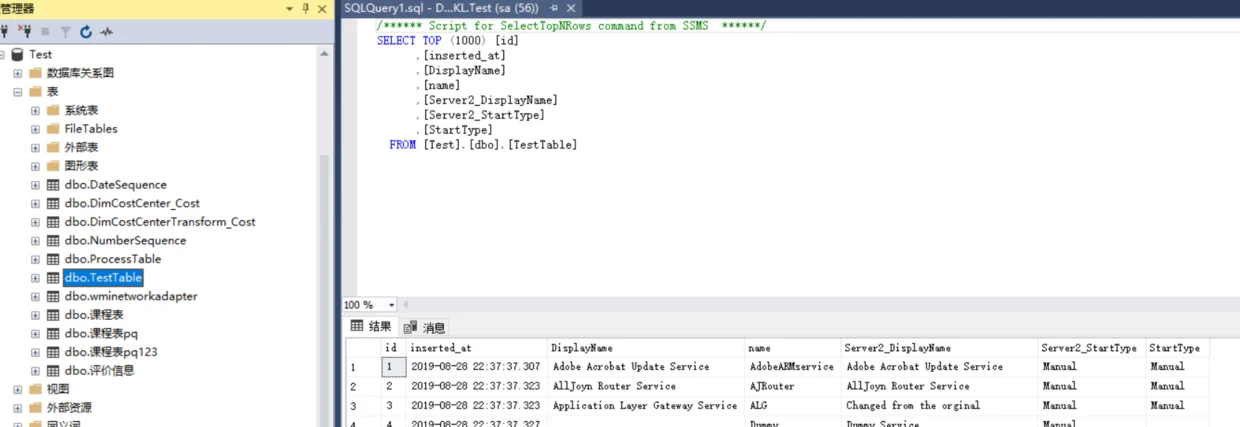Click the 'AJRouter' name cell

click(793, 386)
